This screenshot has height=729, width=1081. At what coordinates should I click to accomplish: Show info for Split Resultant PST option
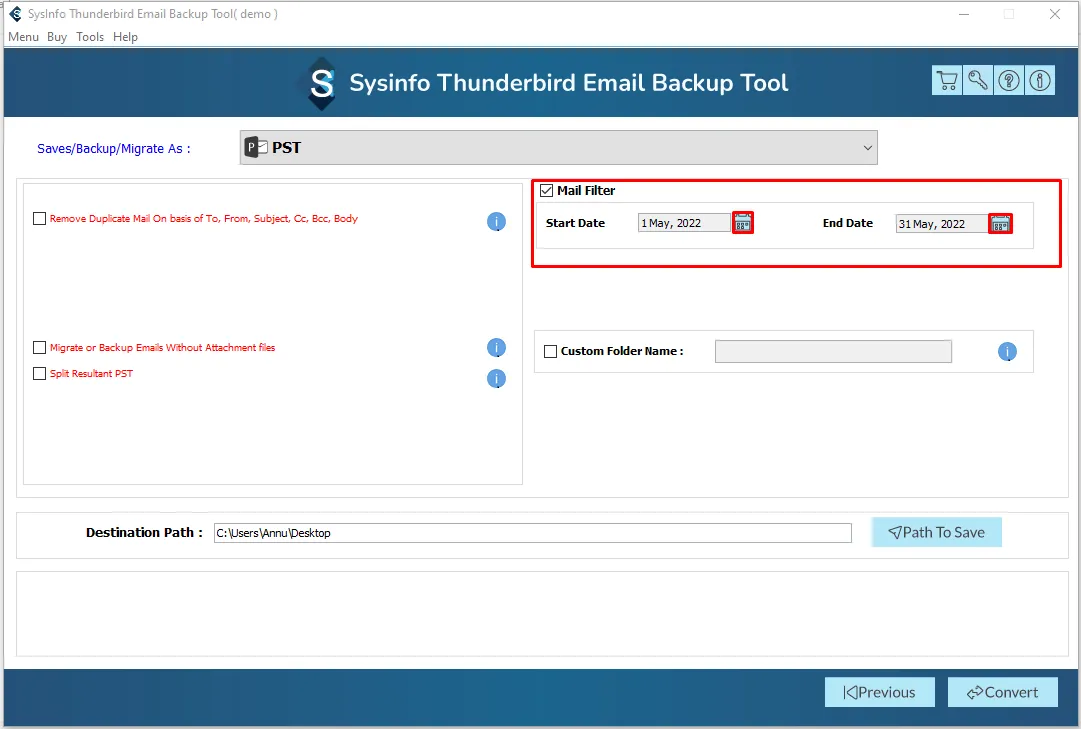[x=496, y=379]
